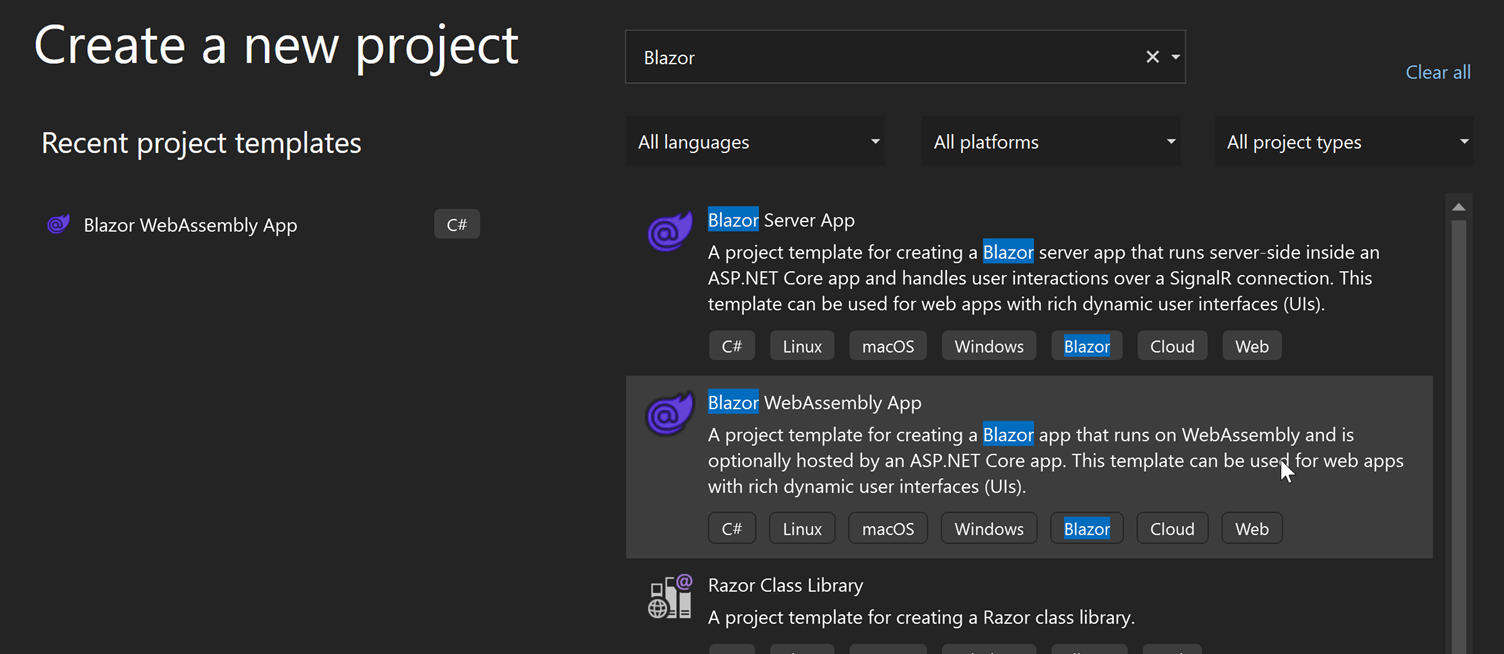Open the All platforms dropdown

pyautogui.click(x=1050, y=141)
